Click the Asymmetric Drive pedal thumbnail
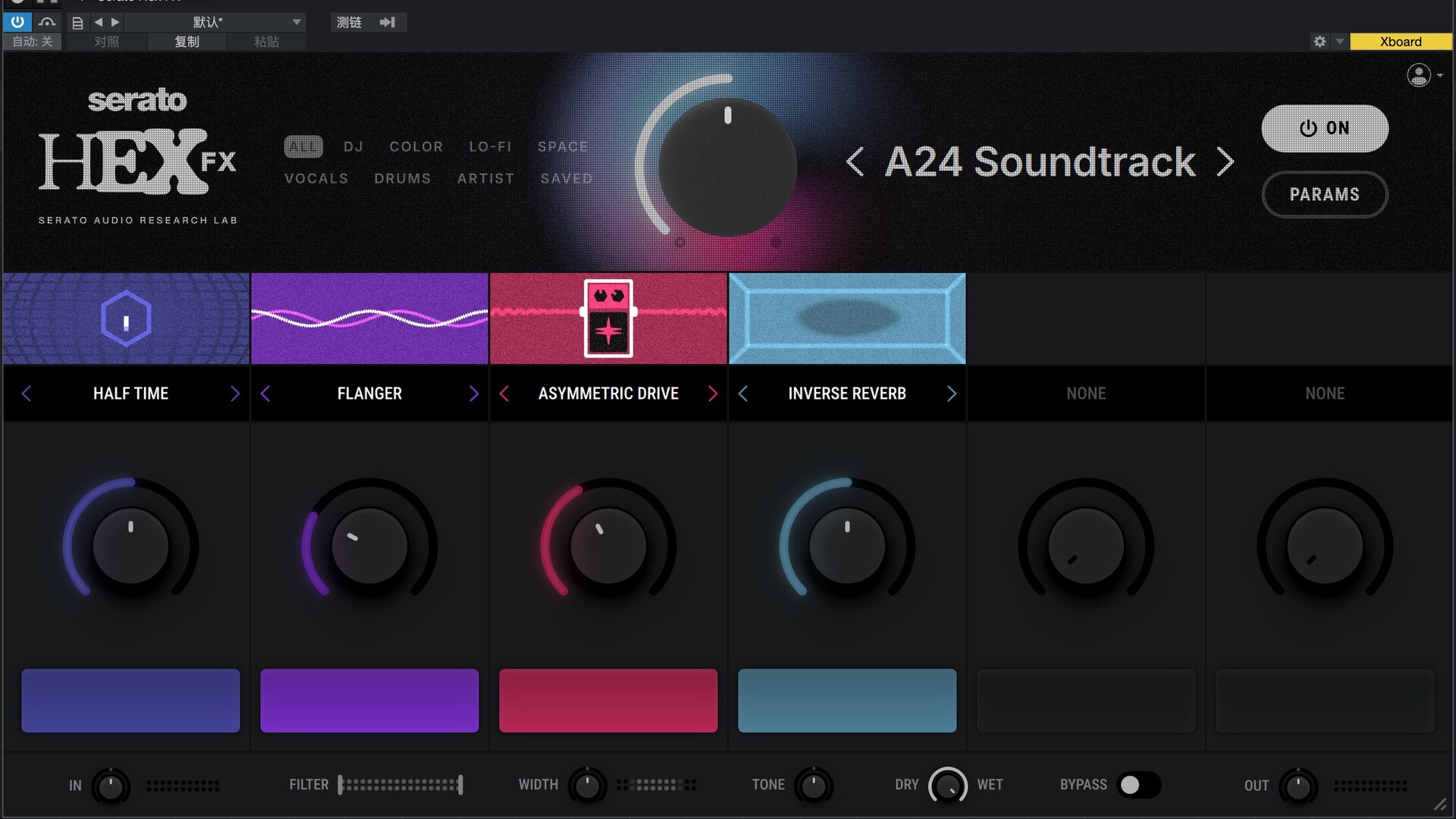Image resolution: width=1456 pixels, height=819 pixels. tap(608, 318)
